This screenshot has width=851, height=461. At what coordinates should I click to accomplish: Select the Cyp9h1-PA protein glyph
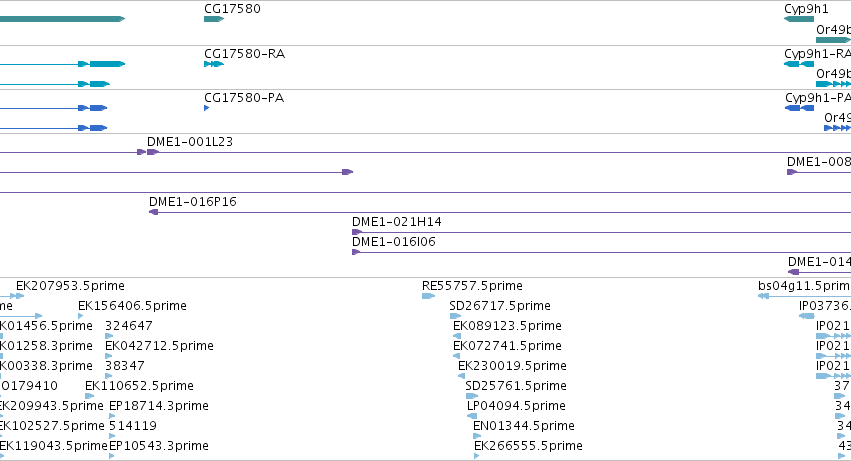[x=799, y=108]
